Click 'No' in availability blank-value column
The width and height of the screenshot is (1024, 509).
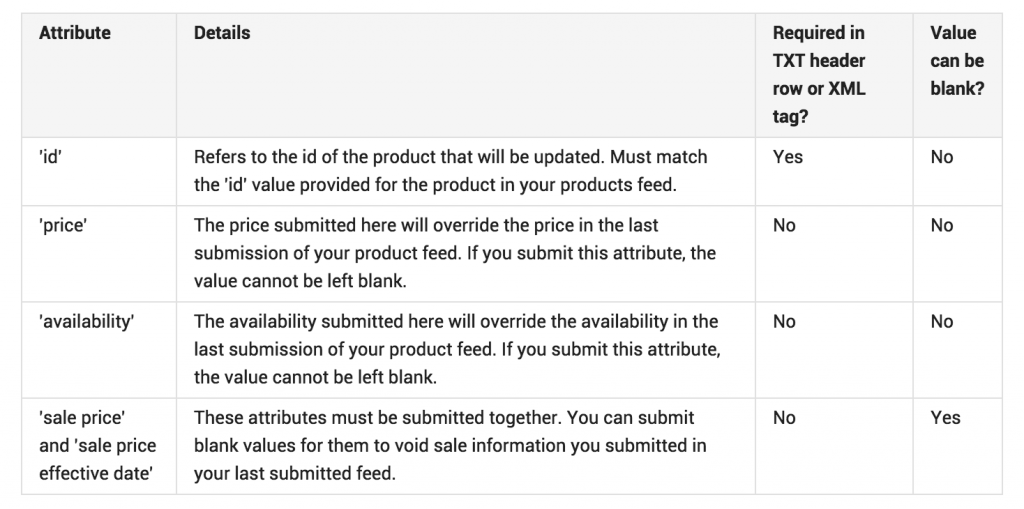pos(942,321)
